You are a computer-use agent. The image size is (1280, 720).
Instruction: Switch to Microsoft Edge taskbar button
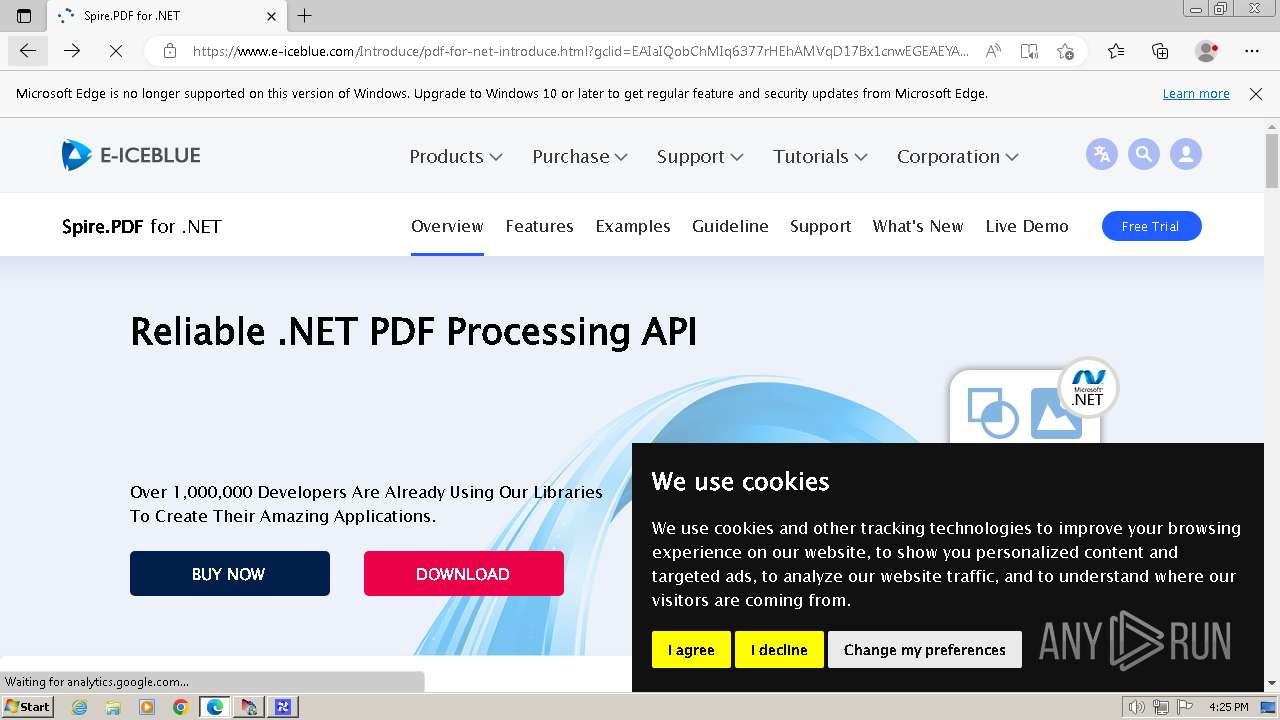215,707
